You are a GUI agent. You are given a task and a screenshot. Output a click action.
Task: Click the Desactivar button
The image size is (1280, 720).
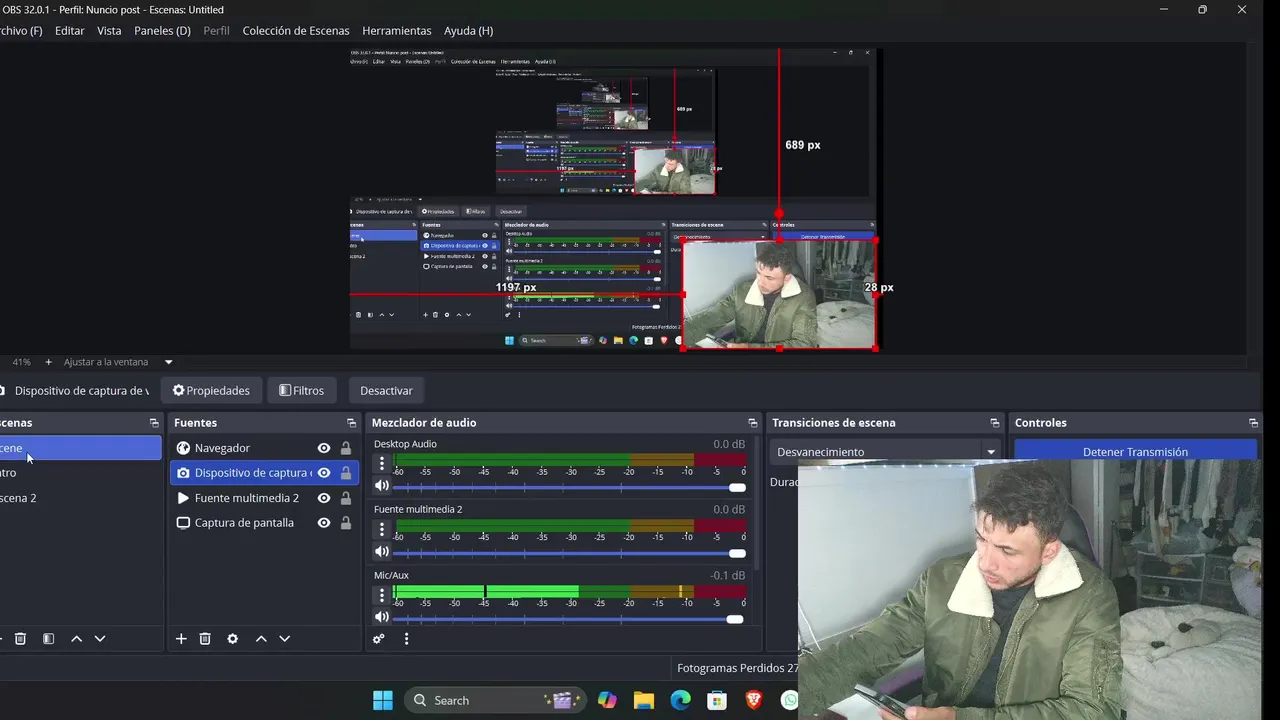tap(386, 391)
